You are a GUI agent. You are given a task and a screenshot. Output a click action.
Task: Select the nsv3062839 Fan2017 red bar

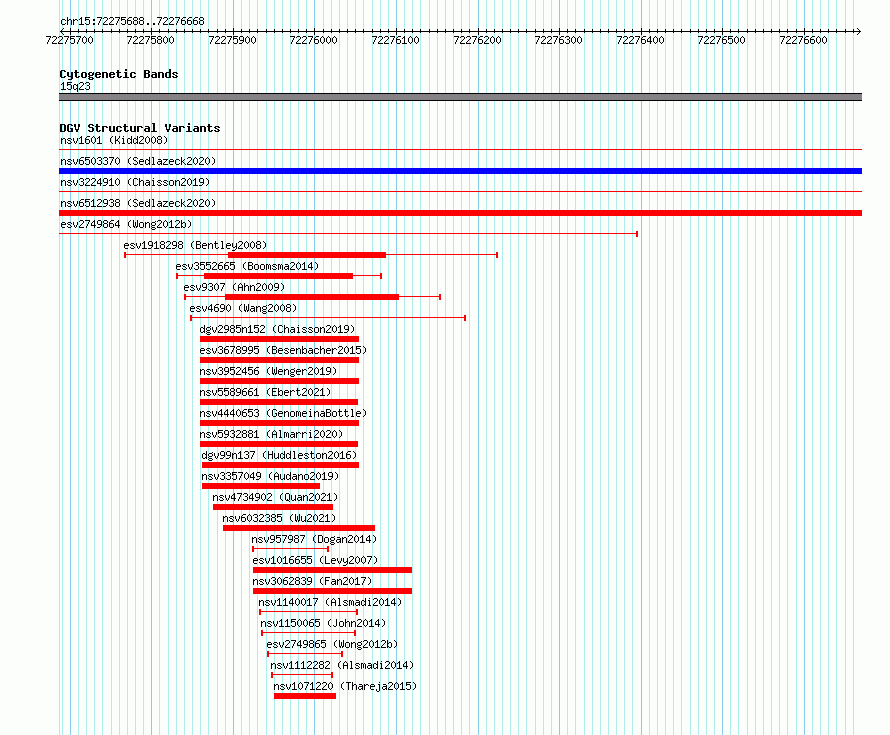(x=333, y=591)
